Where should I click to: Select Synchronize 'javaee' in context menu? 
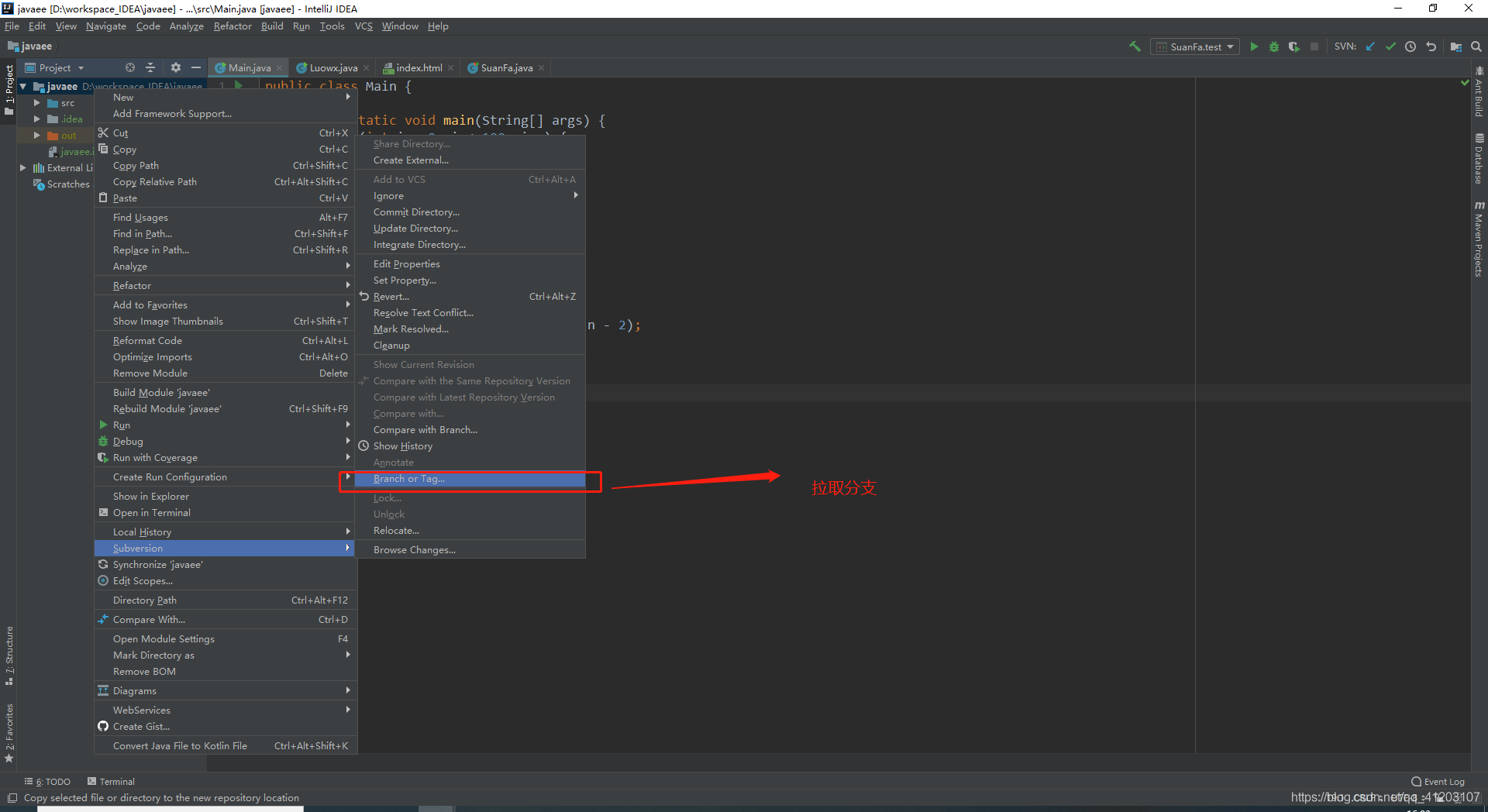coord(224,565)
